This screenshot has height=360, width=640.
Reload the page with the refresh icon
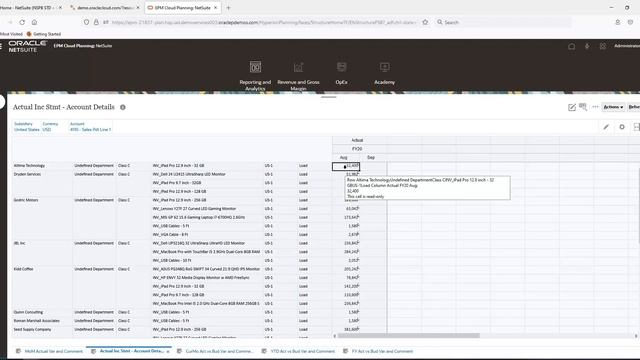[x=22, y=22]
